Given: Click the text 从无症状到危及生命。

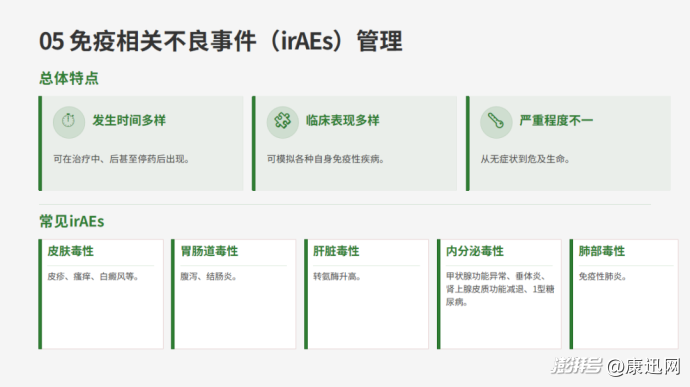Looking at the screenshot, I should 525,159.
